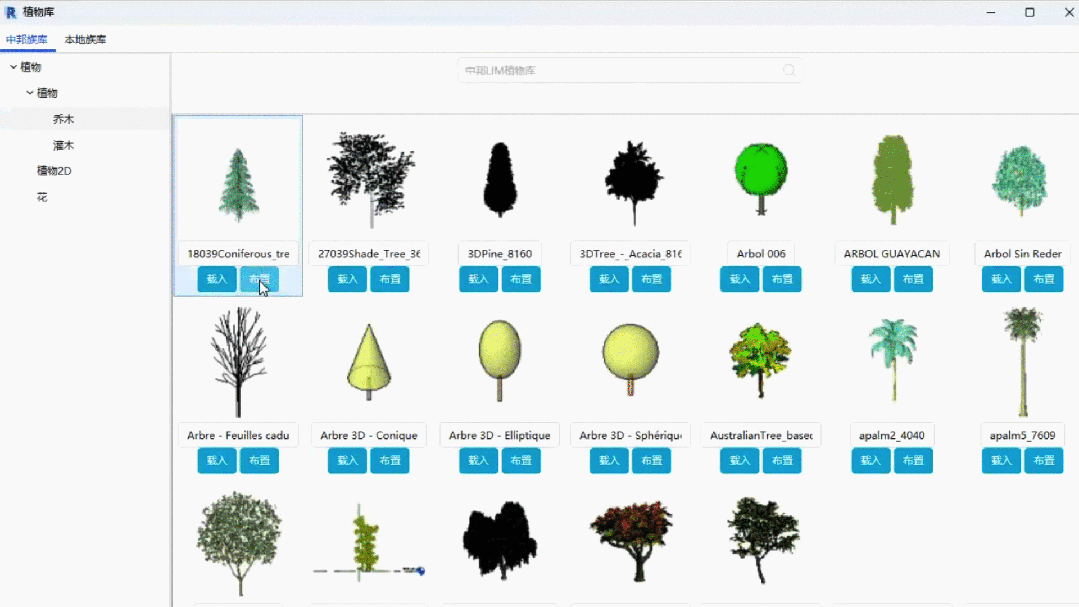Image resolution: width=1079 pixels, height=607 pixels.
Task: Load the 3DTree Acacia family
Action: [x=609, y=279]
